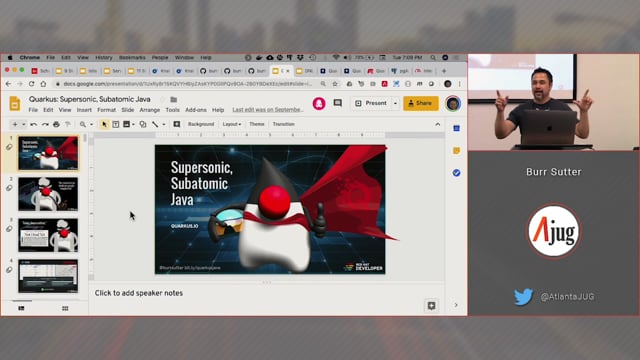Open the Slide menu
The width and height of the screenshot is (640, 360).
(127, 110)
